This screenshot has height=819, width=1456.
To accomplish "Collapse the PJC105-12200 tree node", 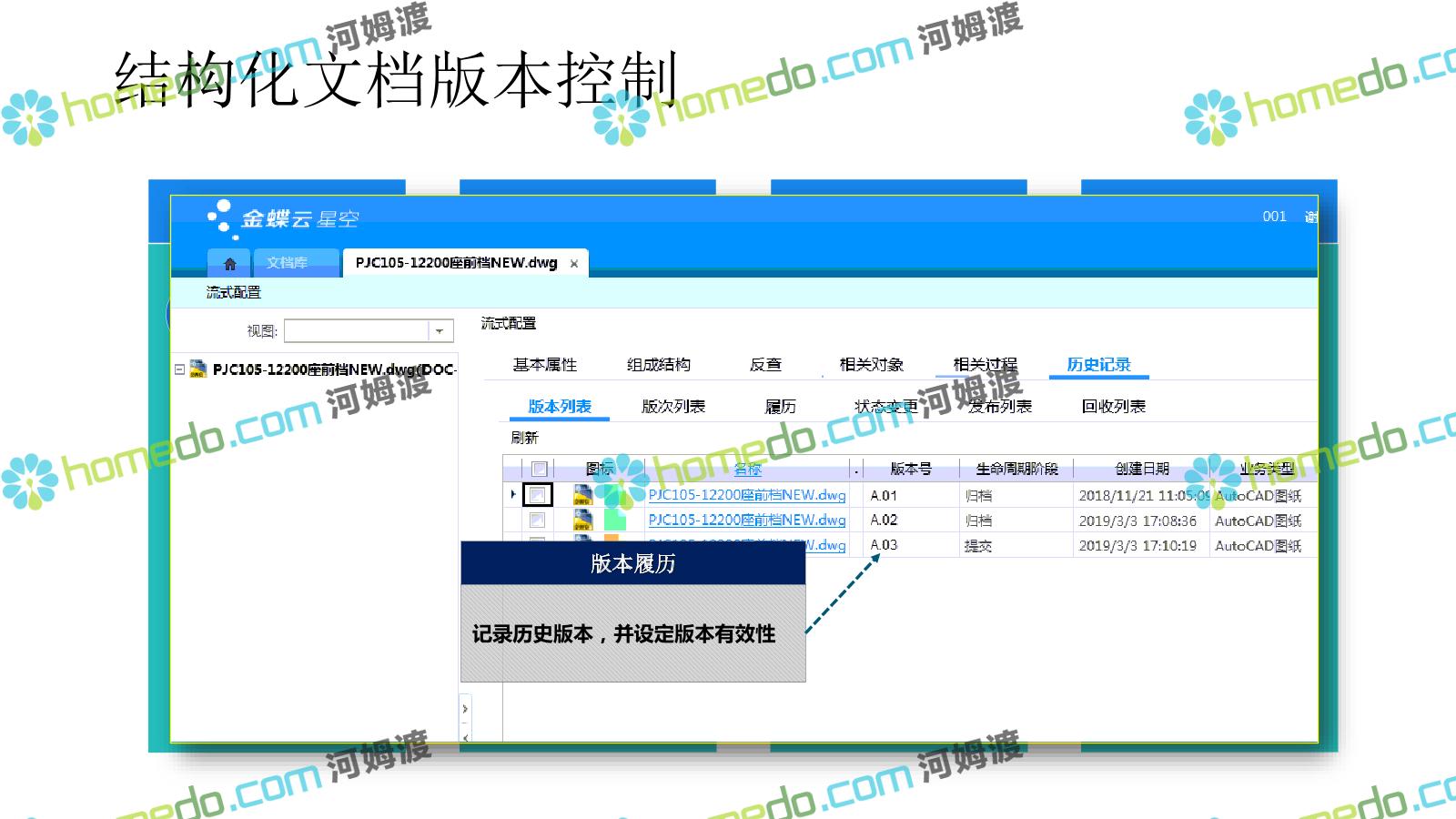I will click(179, 369).
